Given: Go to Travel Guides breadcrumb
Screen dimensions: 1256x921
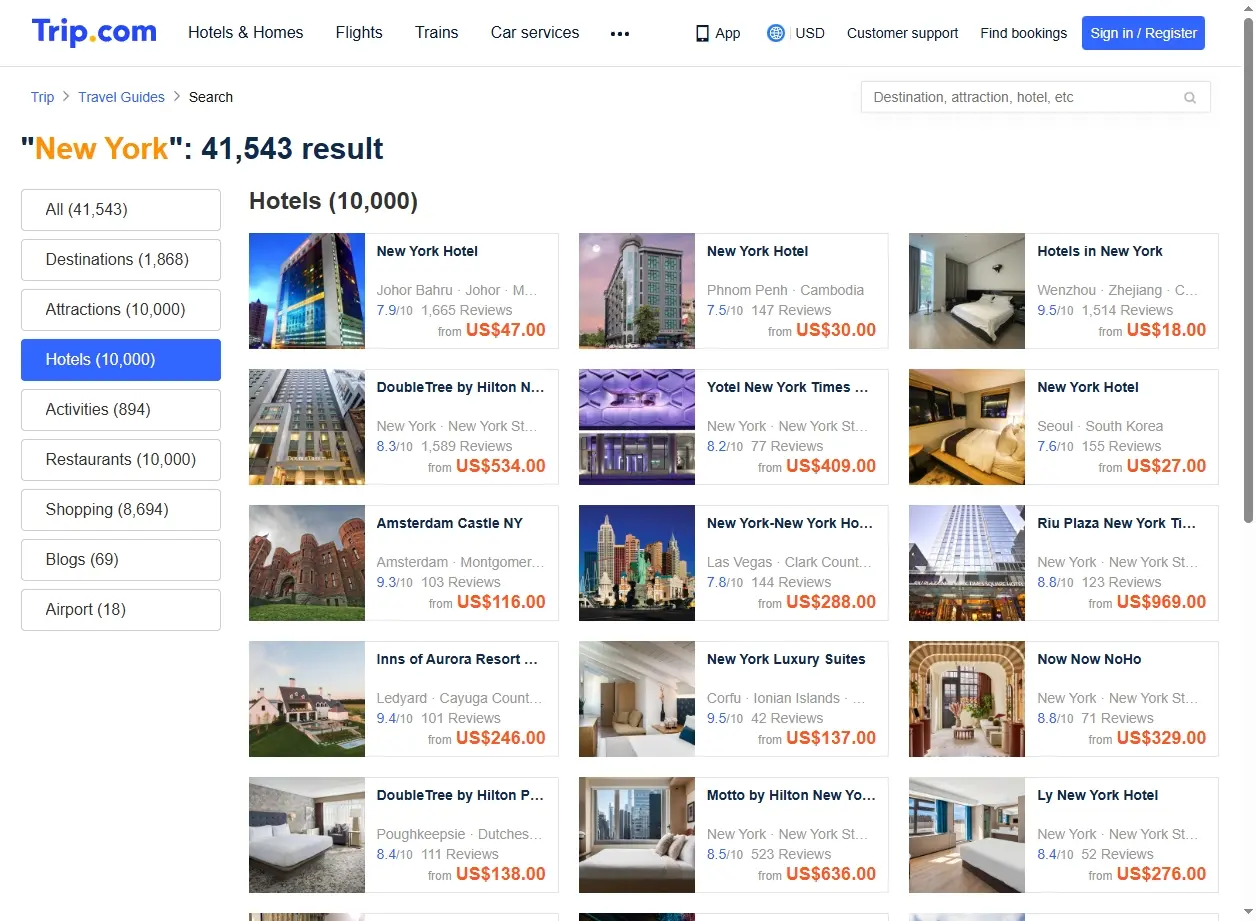Looking at the screenshot, I should tap(121, 97).
